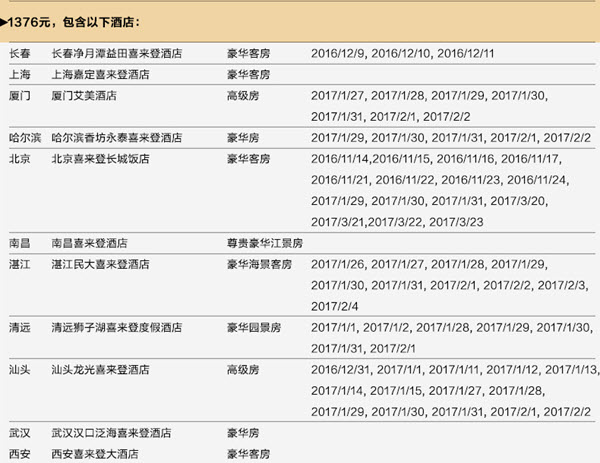Click '豪华客房' in the 长春 row

coord(249,53)
